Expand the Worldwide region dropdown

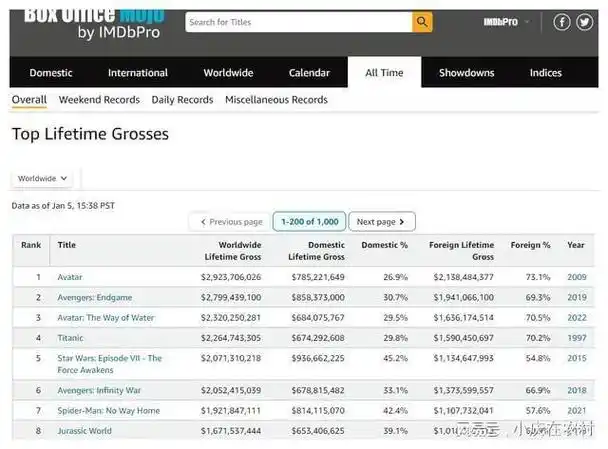[x=43, y=178]
